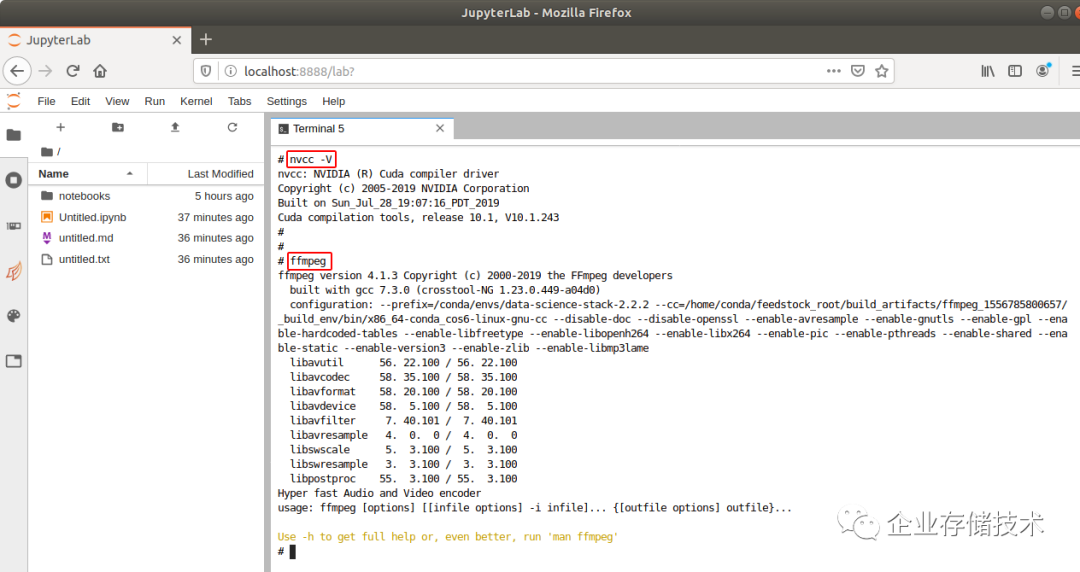
Task: Create new launcher with plus icon
Action: [x=61, y=127]
